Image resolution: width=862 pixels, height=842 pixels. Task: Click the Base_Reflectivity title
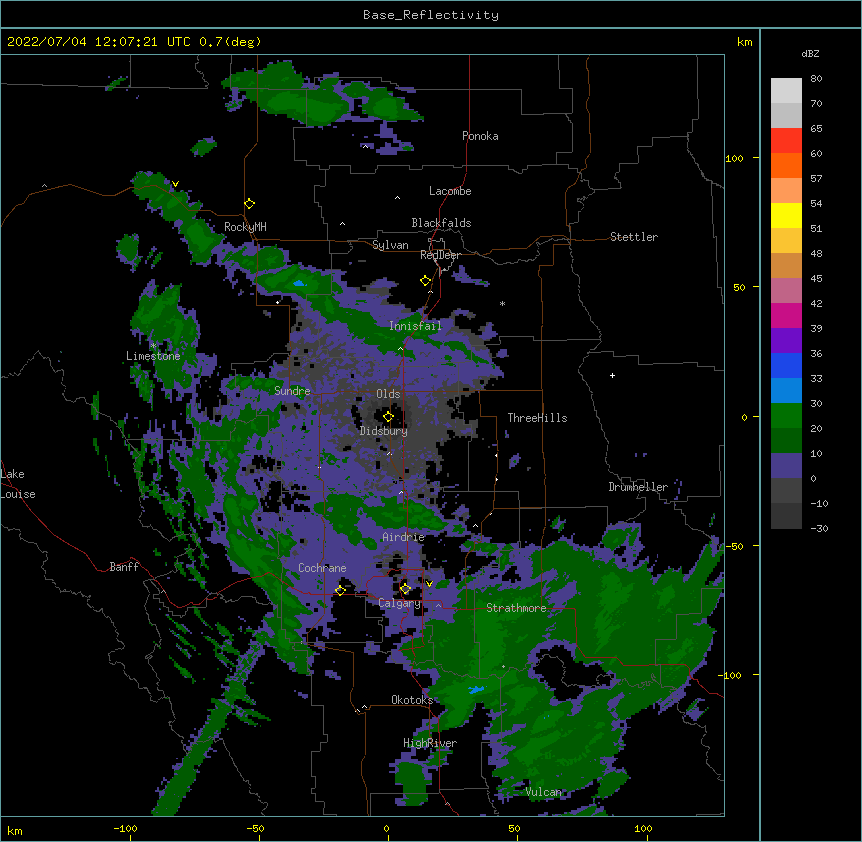click(x=431, y=15)
